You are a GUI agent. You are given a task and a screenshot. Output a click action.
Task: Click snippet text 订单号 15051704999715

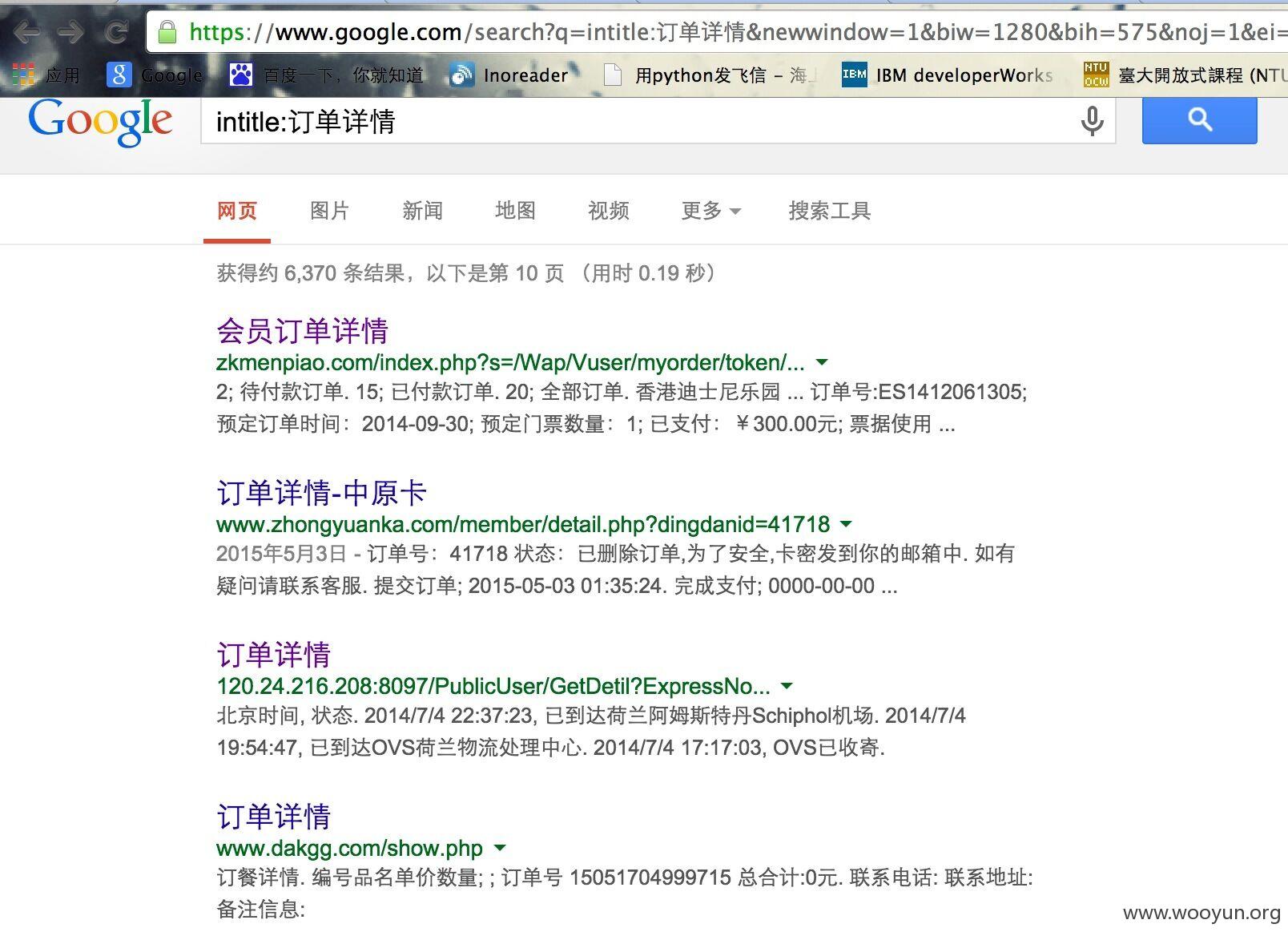[617, 877]
